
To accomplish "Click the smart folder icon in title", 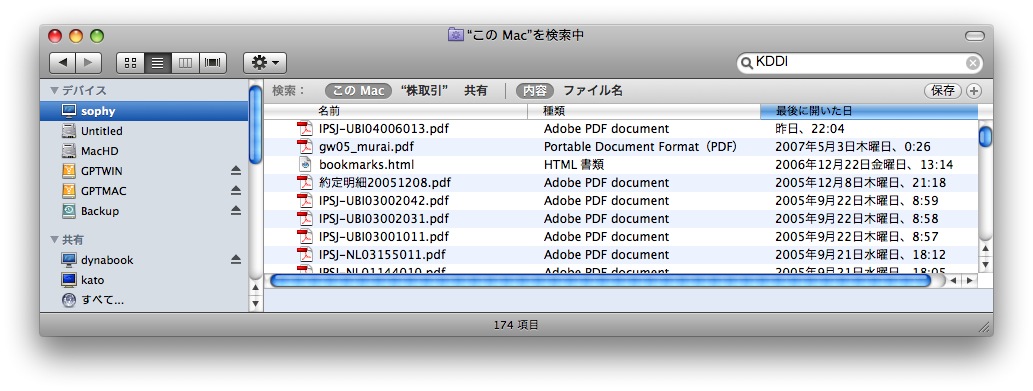I will (x=455, y=36).
